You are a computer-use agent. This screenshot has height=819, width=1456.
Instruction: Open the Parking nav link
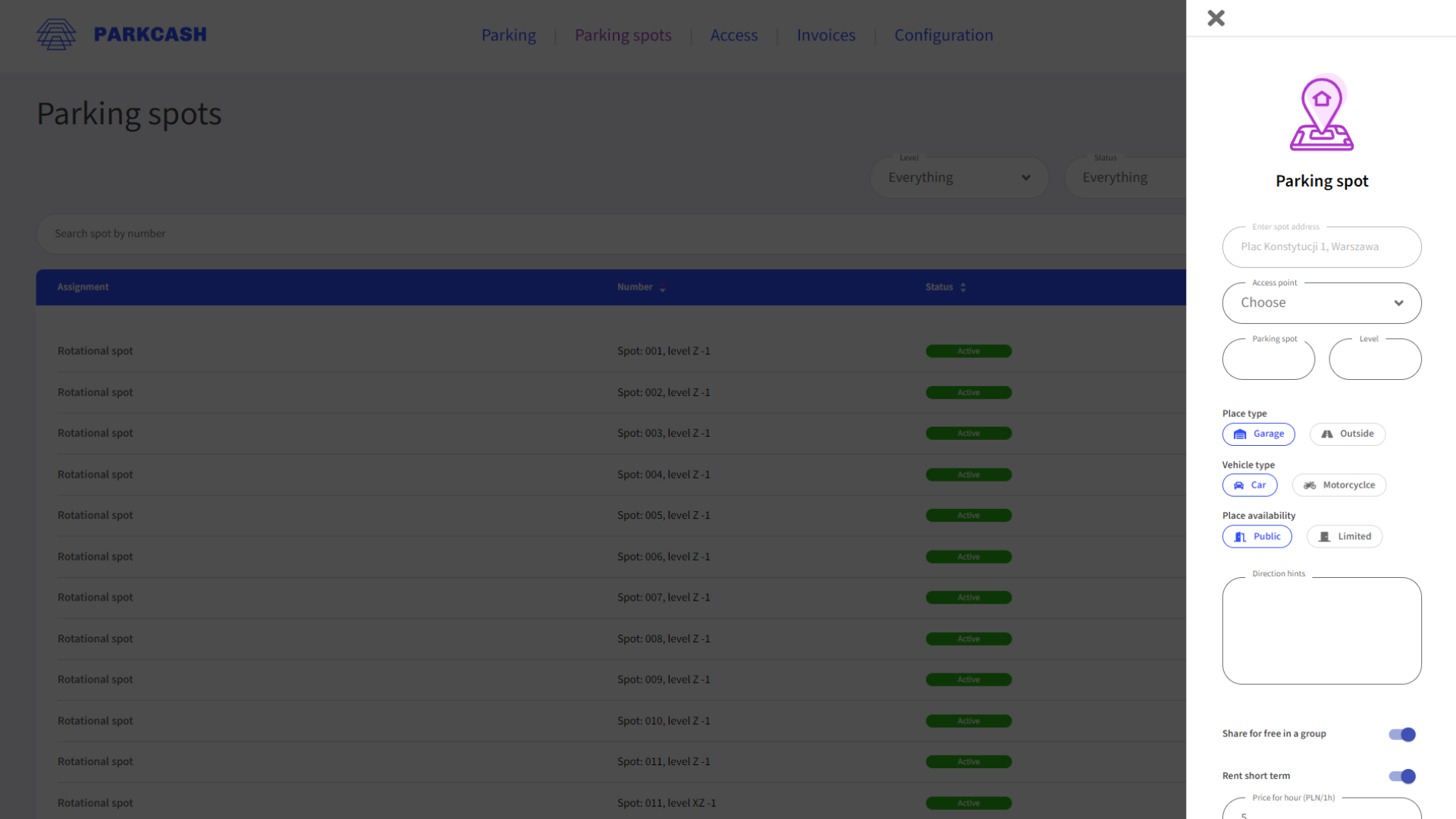[x=508, y=35]
